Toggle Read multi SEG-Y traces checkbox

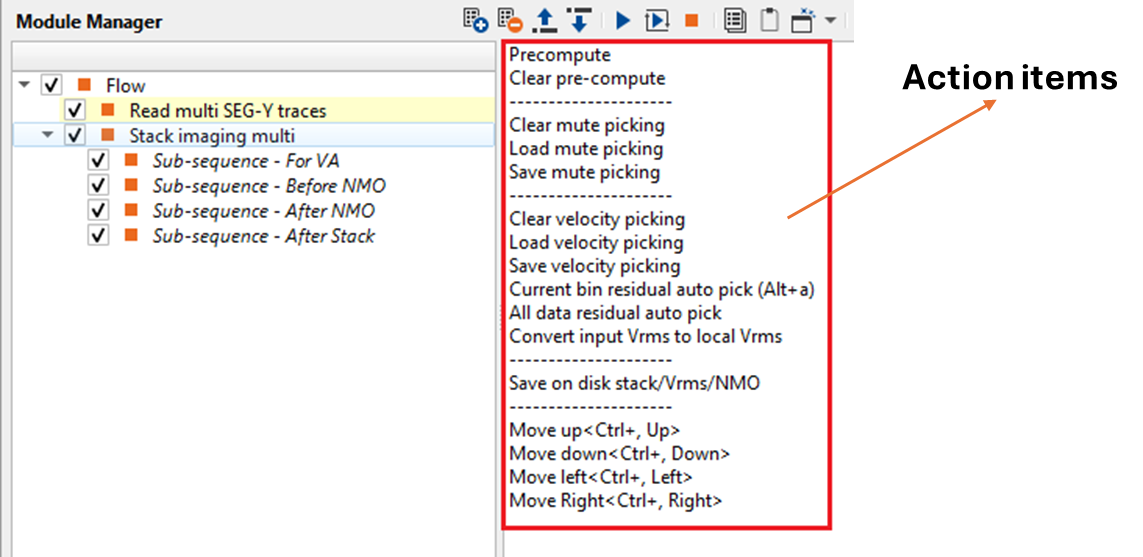pyautogui.click(x=74, y=111)
